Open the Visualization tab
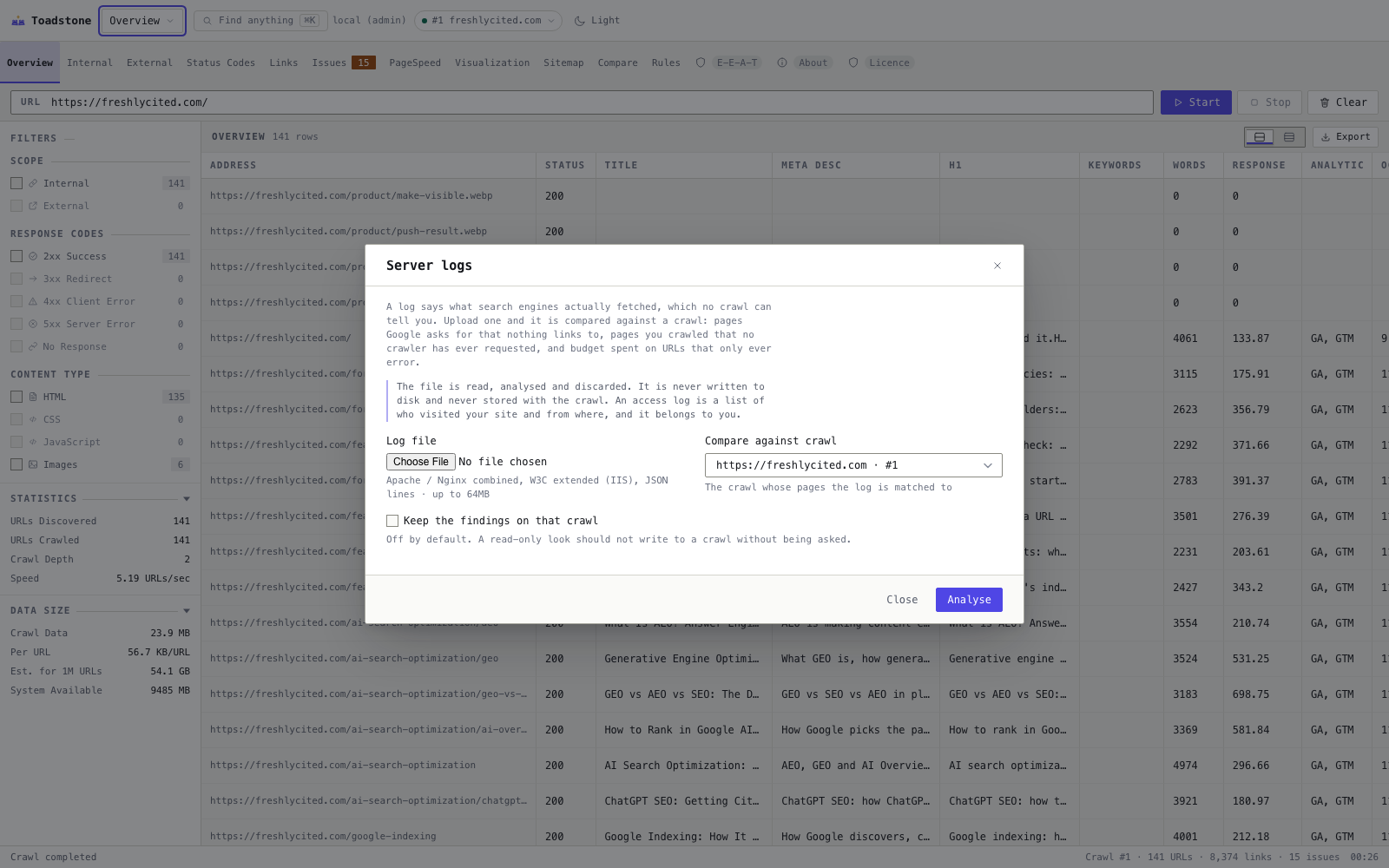The width and height of the screenshot is (1389, 868). [x=492, y=62]
